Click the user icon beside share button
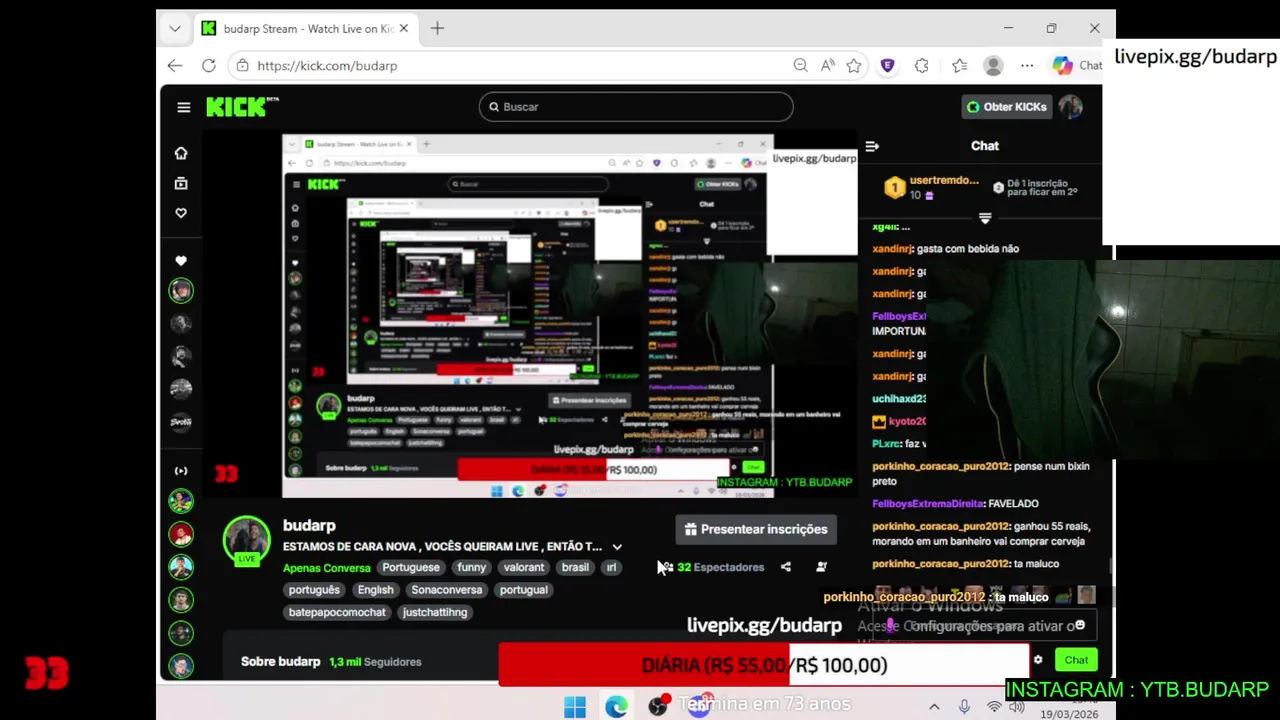The width and height of the screenshot is (1280, 720). click(821, 567)
